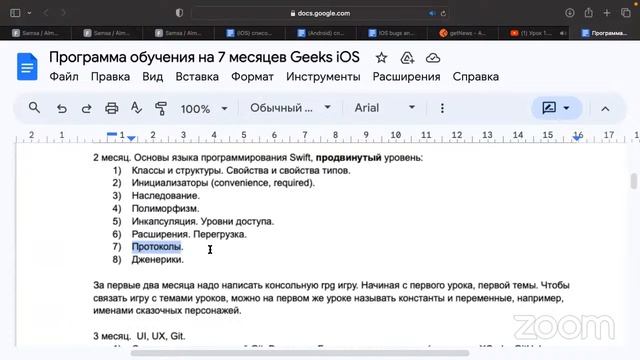This screenshot has height=360, width=640.
Task: Go forward in Safari history
Action: 63,13
